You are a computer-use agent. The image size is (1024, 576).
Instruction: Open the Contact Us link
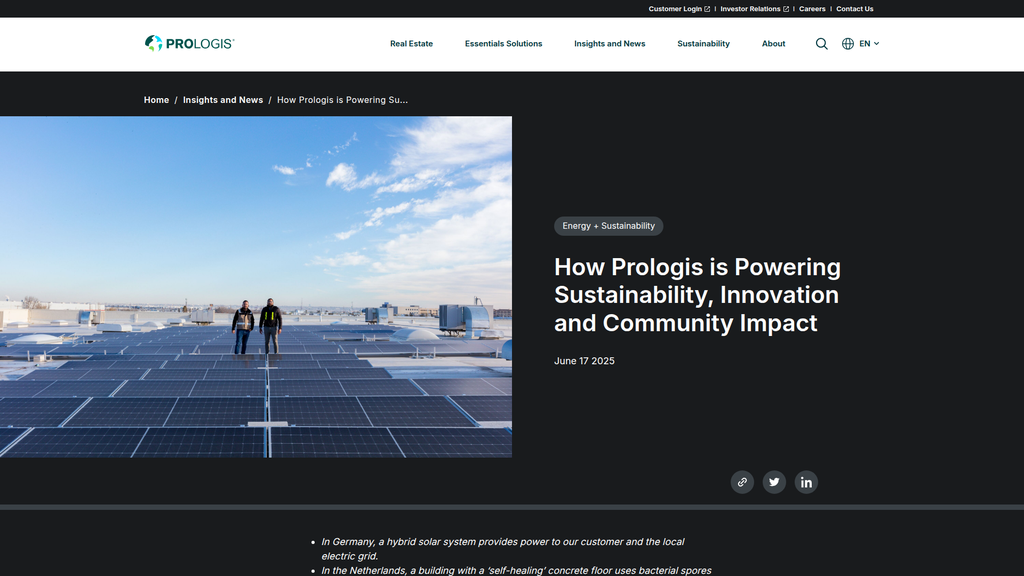854,9
